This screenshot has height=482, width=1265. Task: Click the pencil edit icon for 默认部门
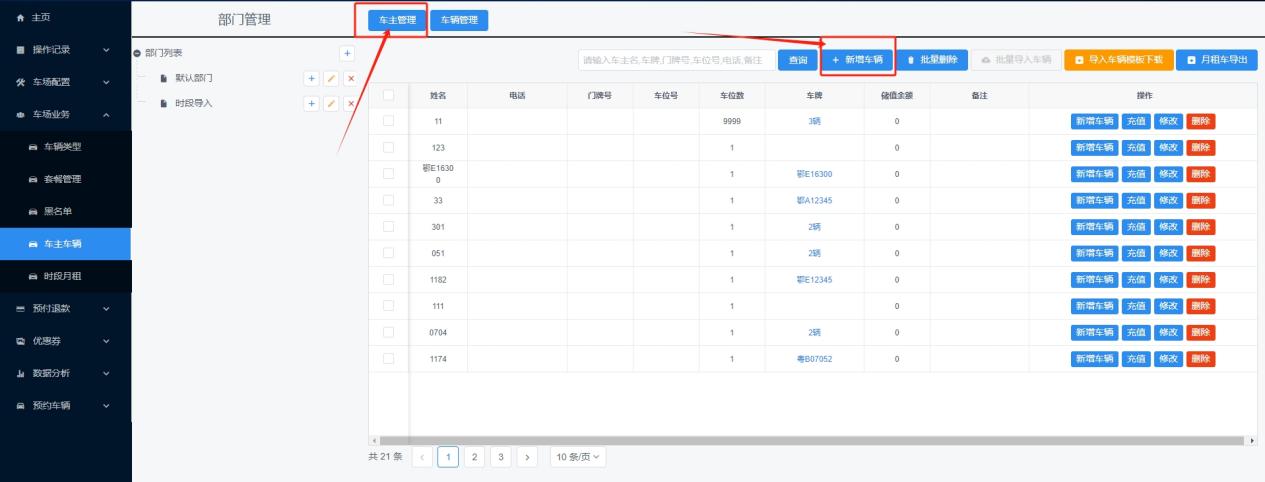point(330,78)
